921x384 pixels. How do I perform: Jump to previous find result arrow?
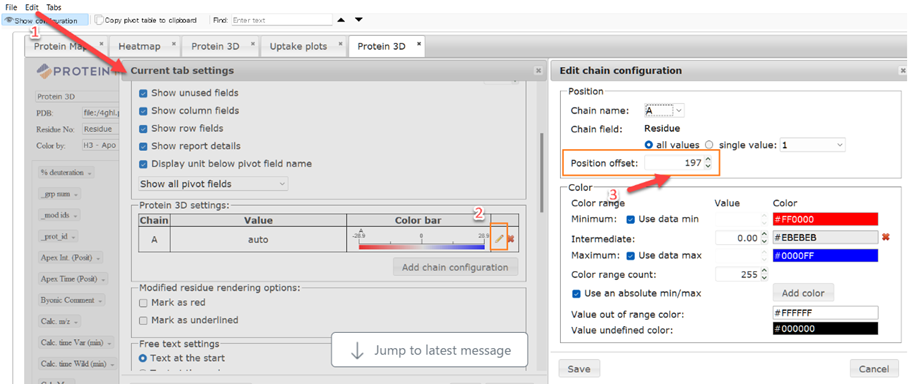point(341,20)
